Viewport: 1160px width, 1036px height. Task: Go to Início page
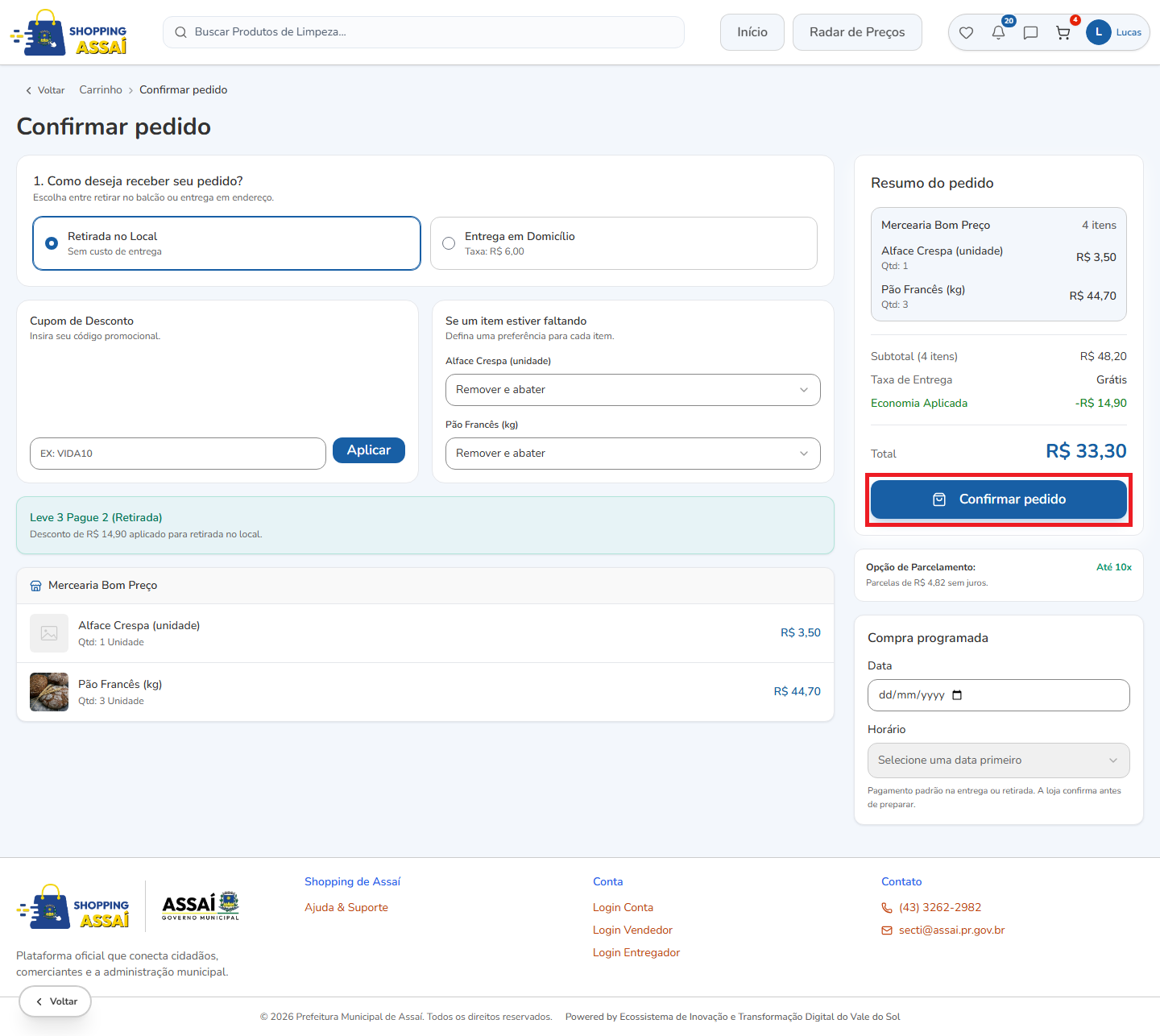point(752,32)
